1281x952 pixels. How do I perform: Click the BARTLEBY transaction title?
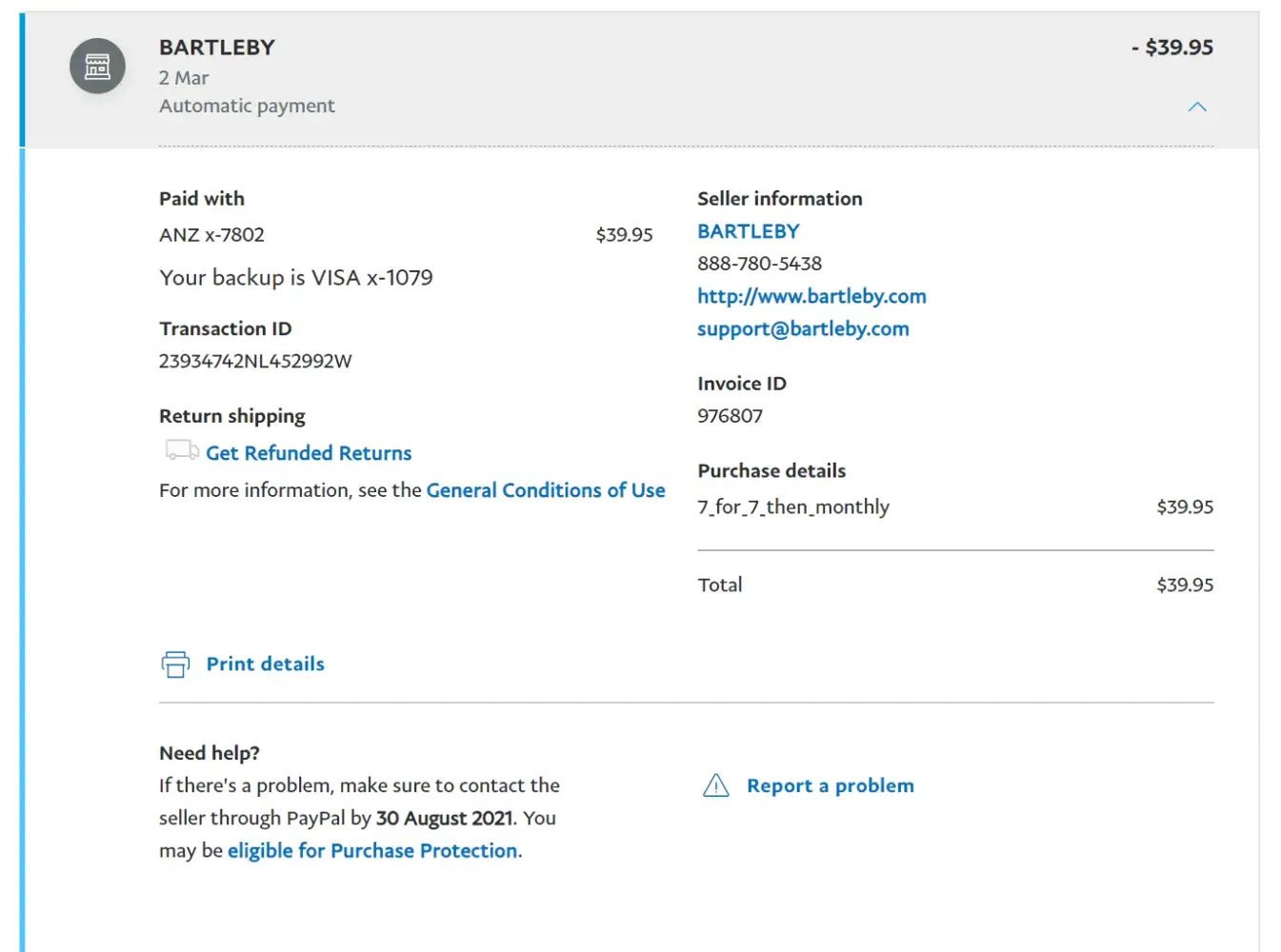tap(217, 48)
